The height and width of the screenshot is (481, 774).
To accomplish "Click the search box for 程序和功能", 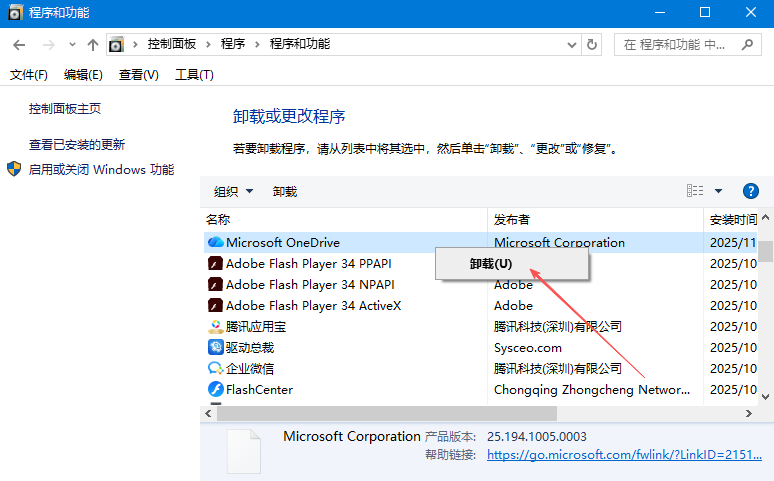I will pyautogui.click(x=680, y=45).
